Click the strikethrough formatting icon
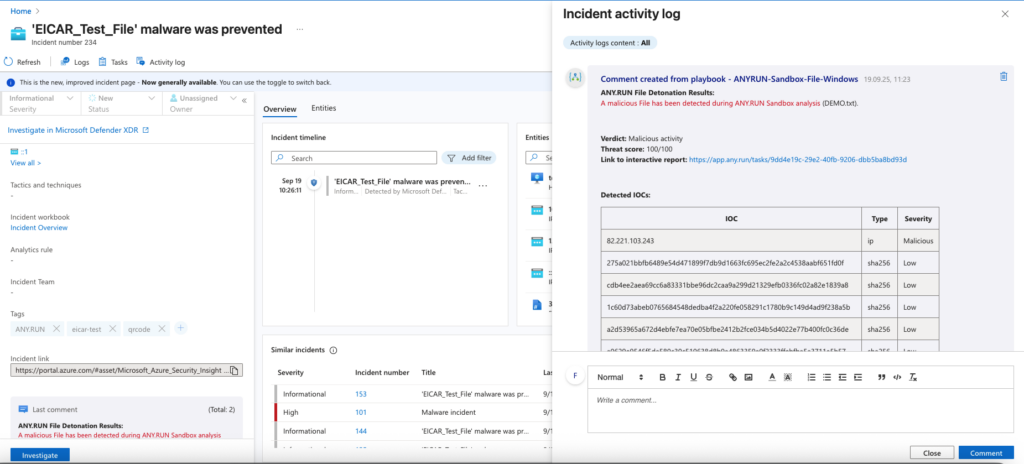The width and height of the screenshot is (1024, 464). coord(709,377)
